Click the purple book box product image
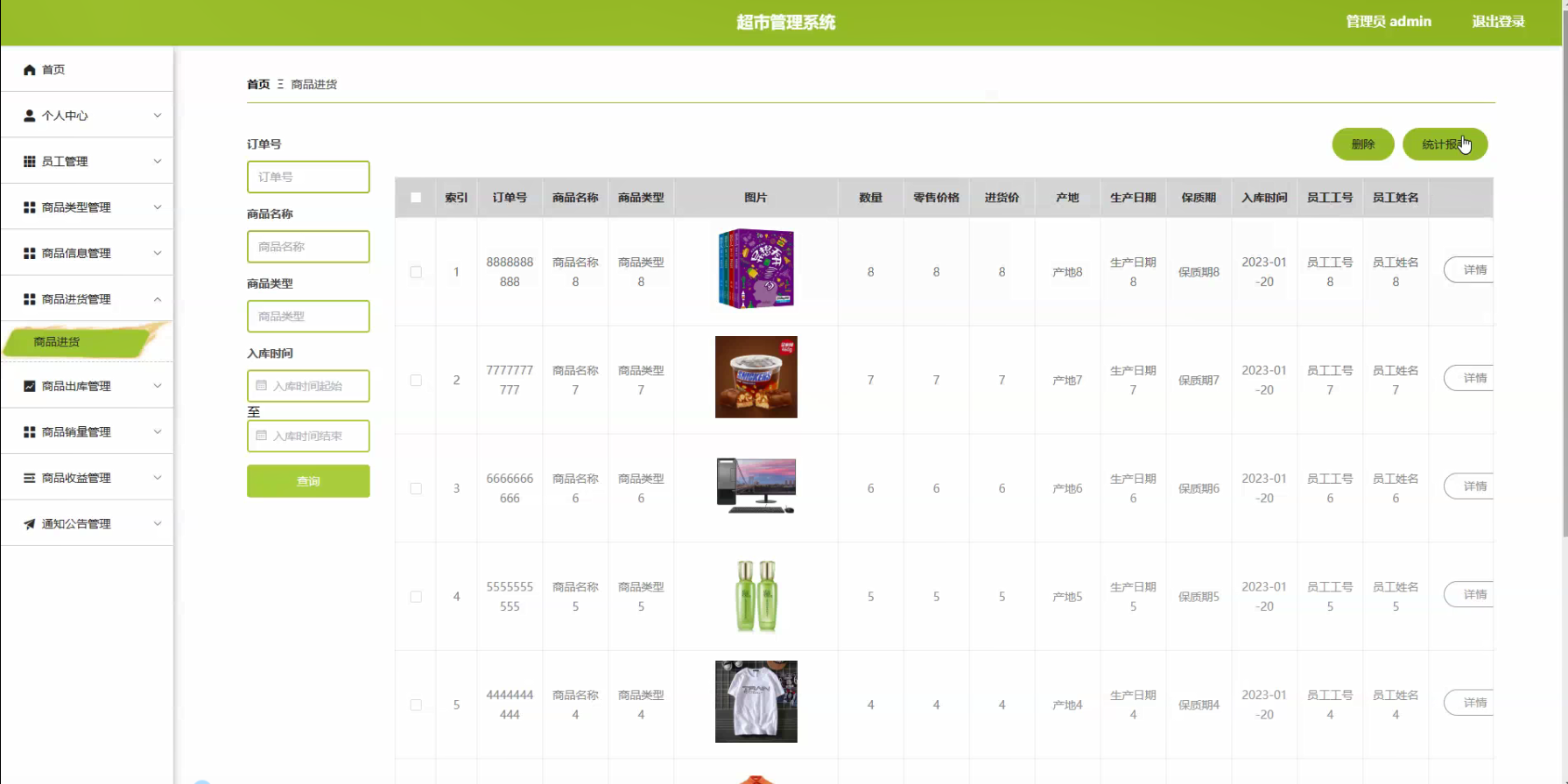1568x784 pixels. [x=756, y=269]
